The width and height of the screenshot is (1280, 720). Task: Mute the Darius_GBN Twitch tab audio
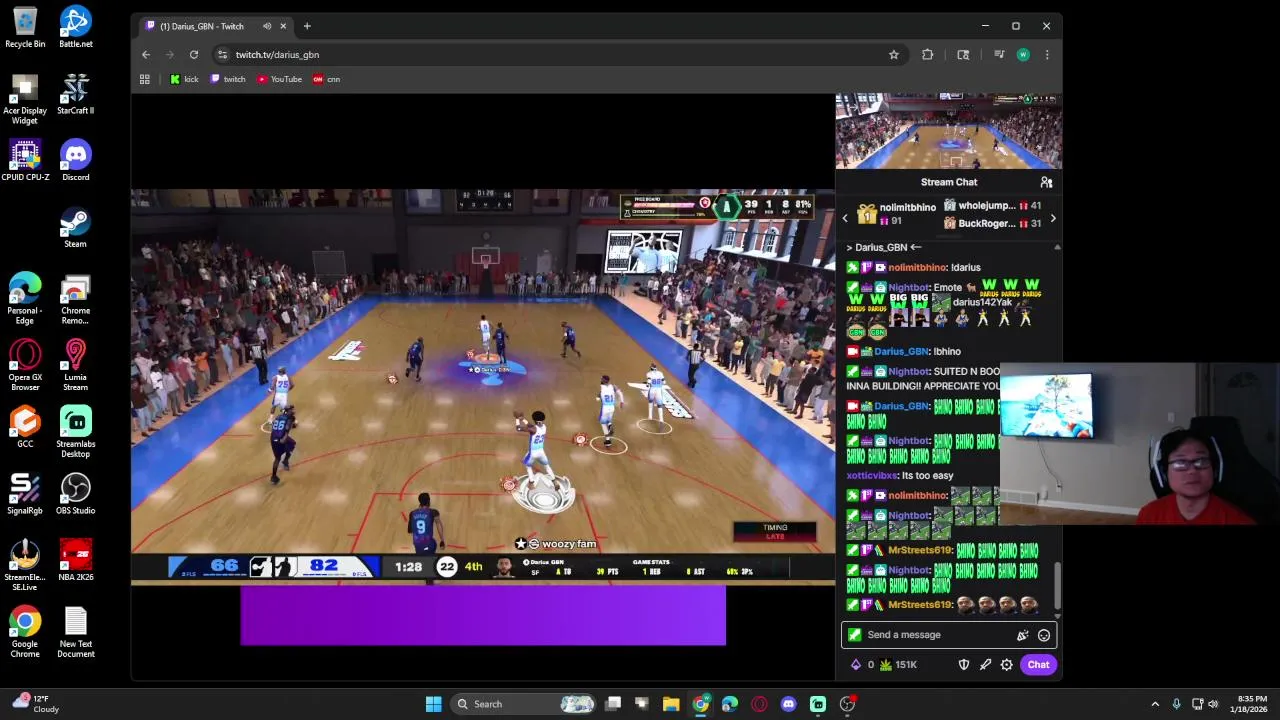(267, 26)
